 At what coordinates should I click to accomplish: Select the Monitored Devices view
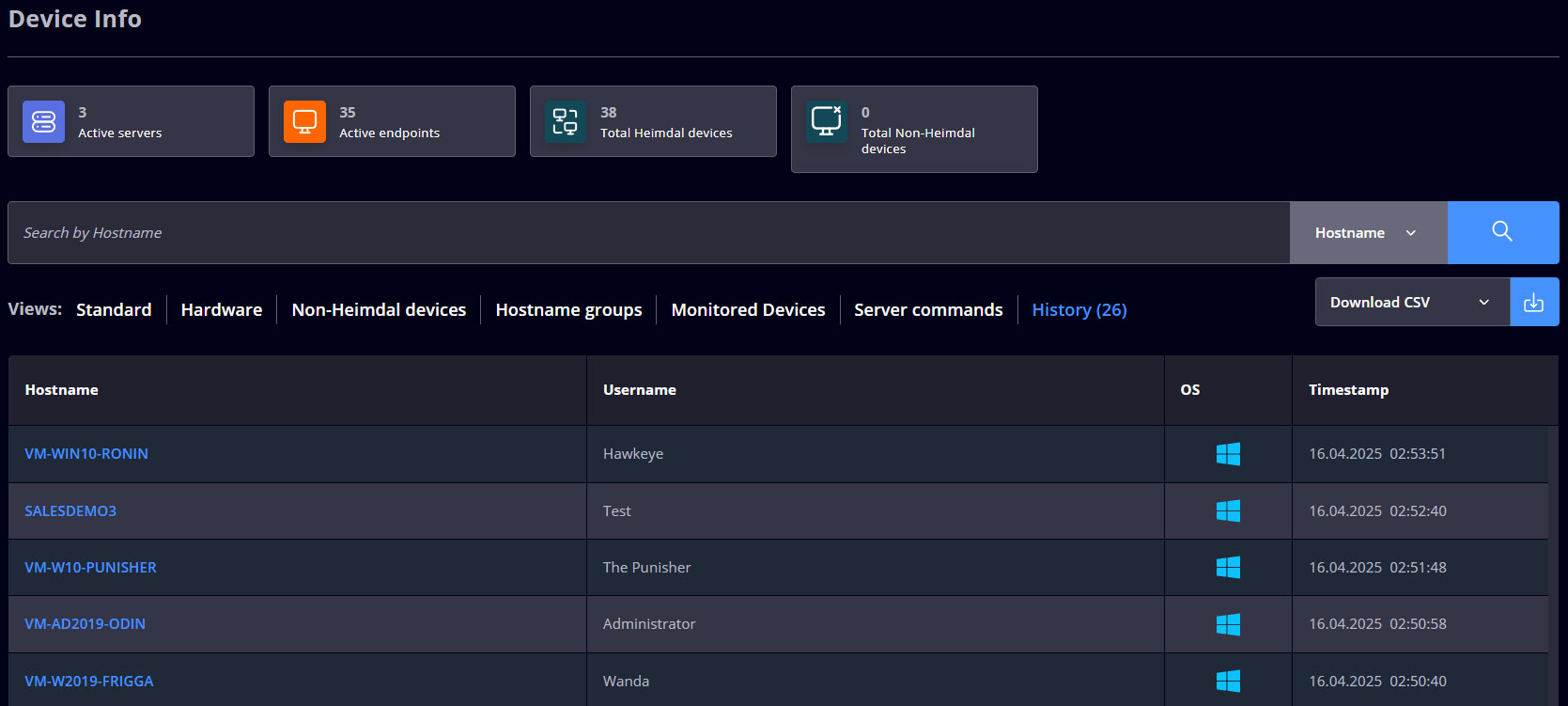point(748,309)
